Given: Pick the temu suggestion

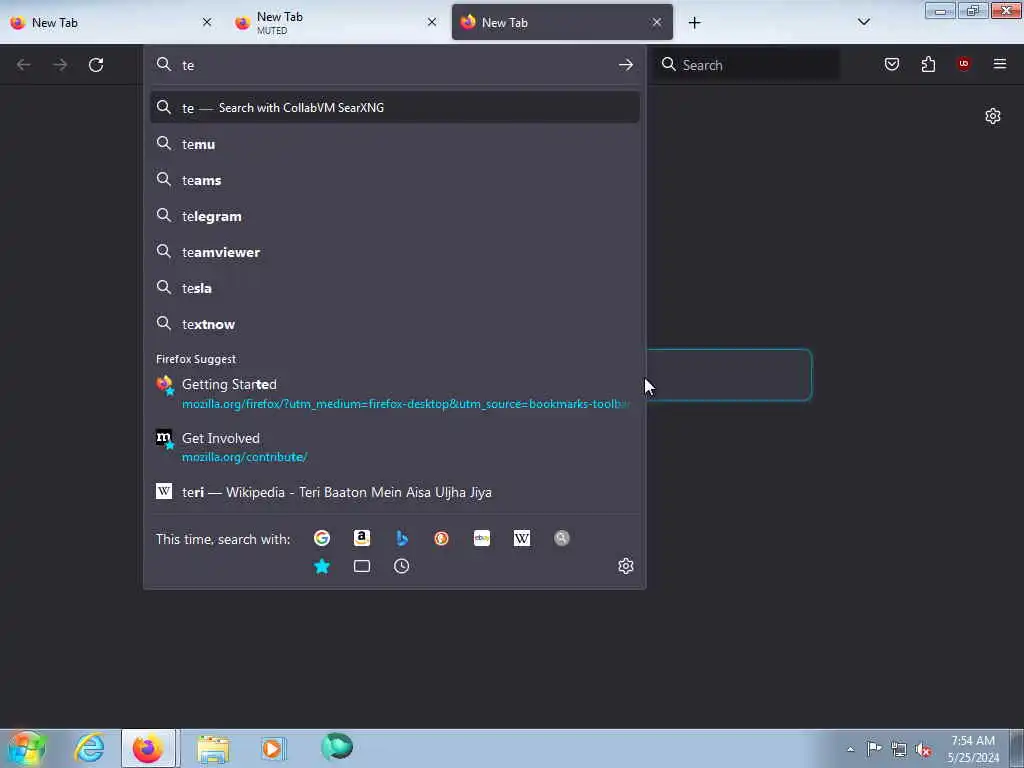Looking at the screenshot, I should pos(394,144).
